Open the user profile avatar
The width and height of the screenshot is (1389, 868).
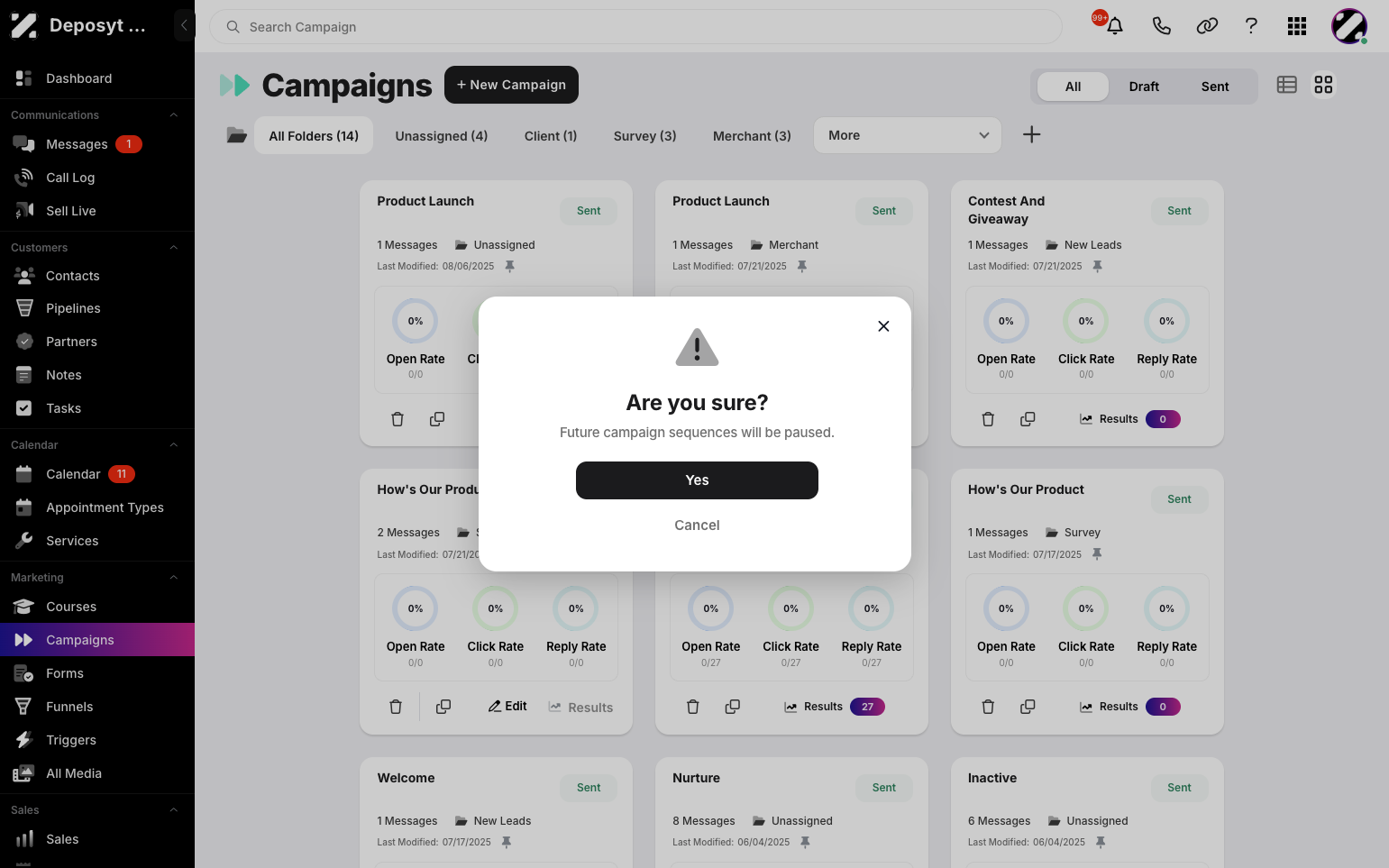[1349, 26]
